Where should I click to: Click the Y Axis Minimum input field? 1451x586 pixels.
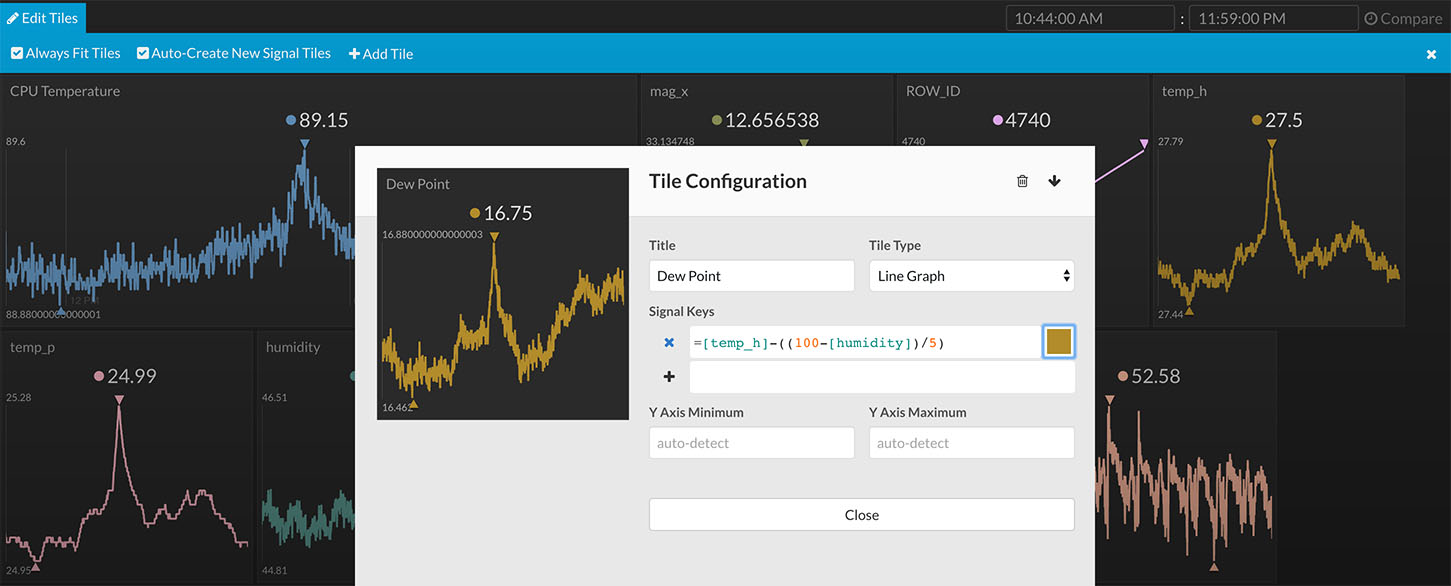click(751, 443)
